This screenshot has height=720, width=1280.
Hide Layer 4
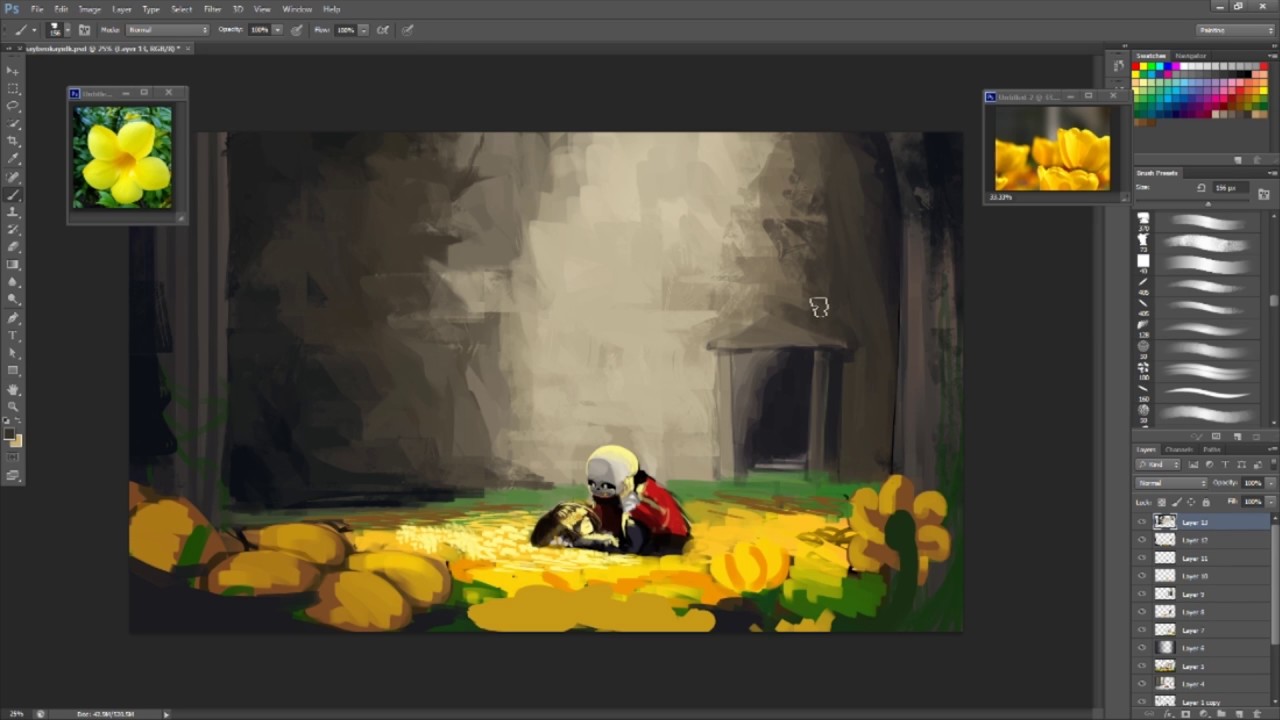[1142, 684]
